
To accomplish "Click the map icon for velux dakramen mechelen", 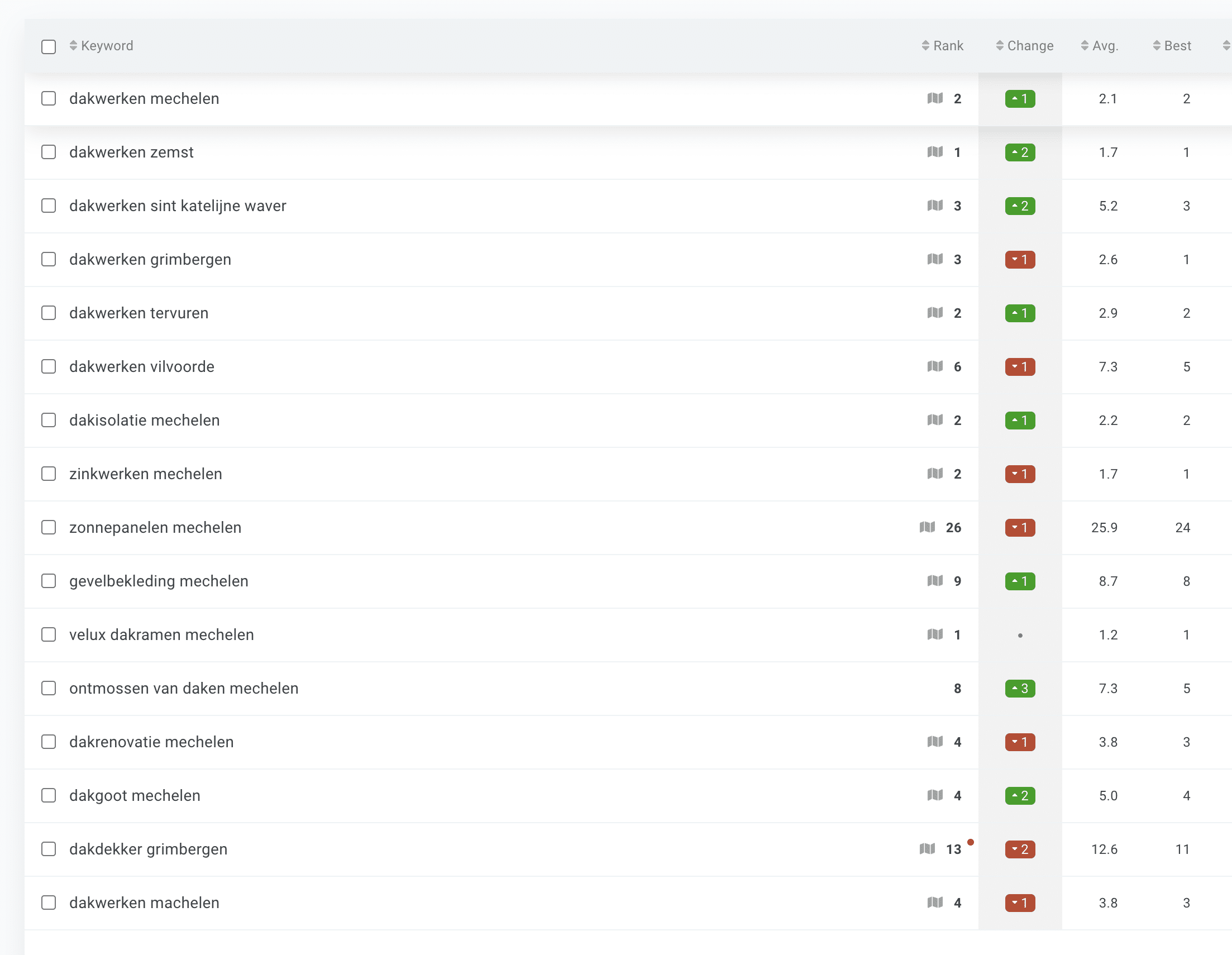I will tap(935, 634).
